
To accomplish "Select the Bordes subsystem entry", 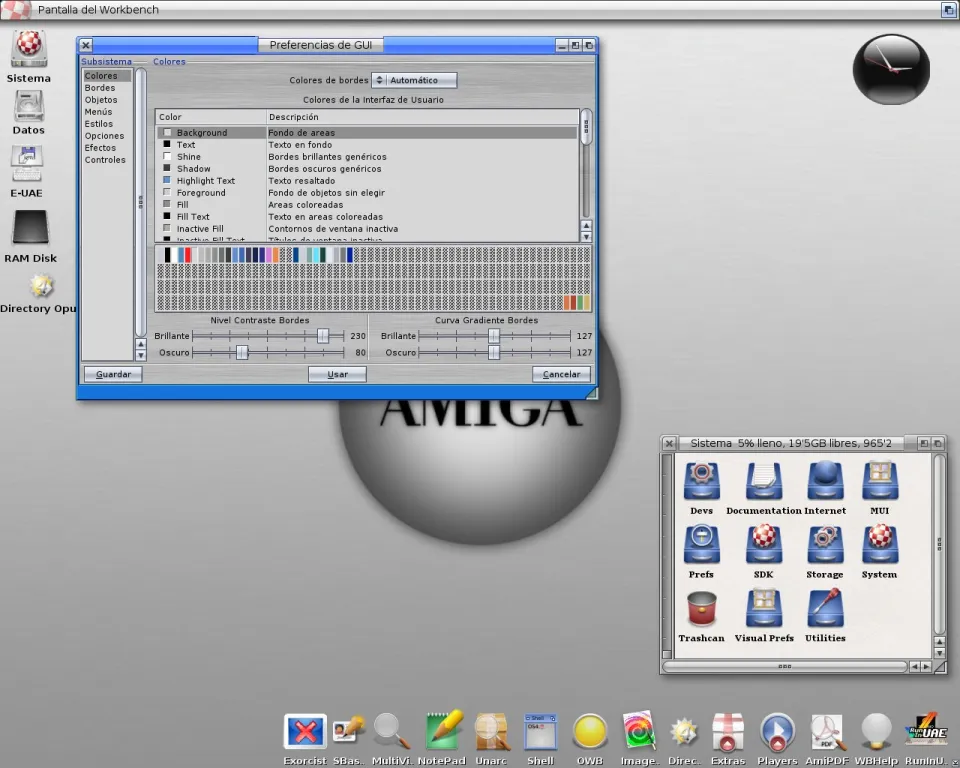I will (100, 88).
